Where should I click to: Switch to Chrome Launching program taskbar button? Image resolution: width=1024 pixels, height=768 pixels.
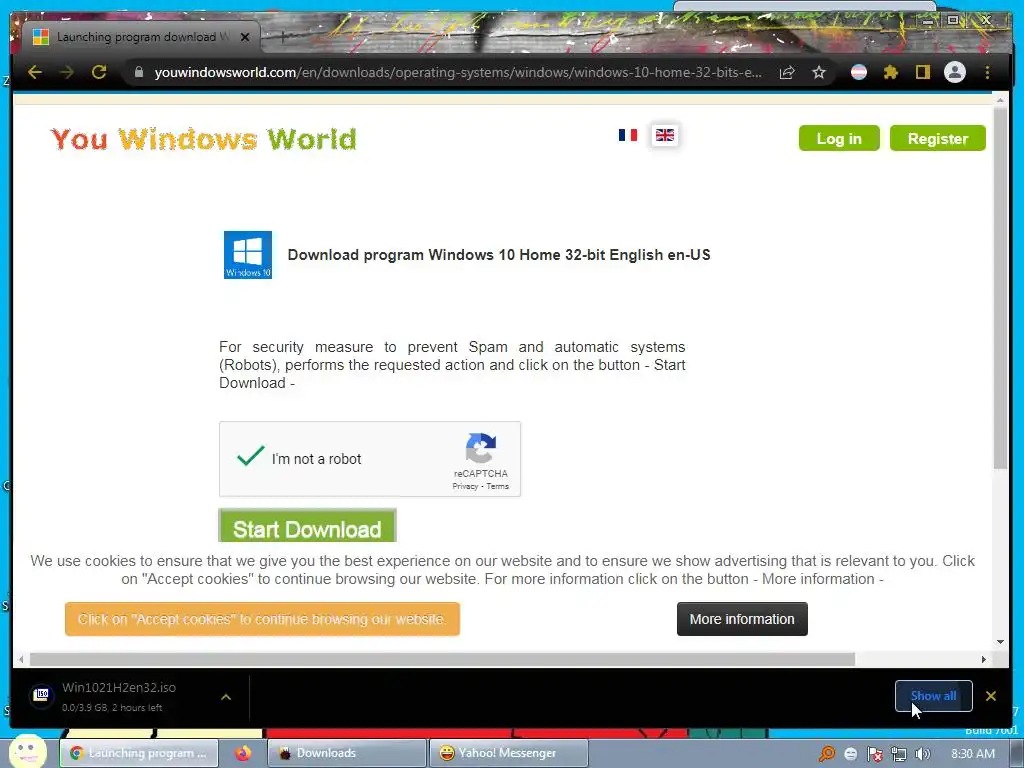[138, 753]
